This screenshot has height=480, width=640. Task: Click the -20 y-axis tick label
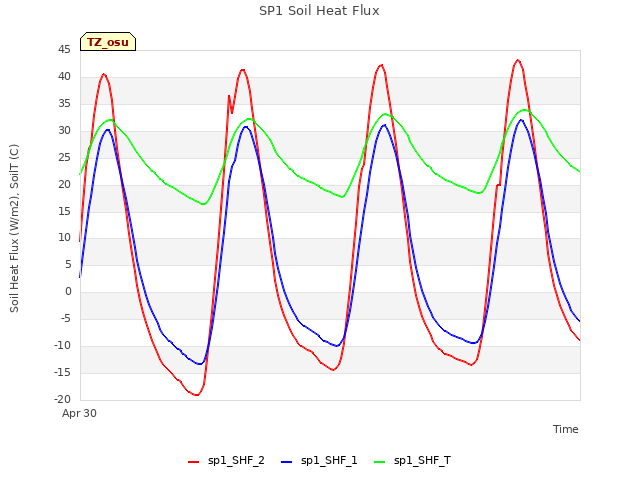pos(62,400)
